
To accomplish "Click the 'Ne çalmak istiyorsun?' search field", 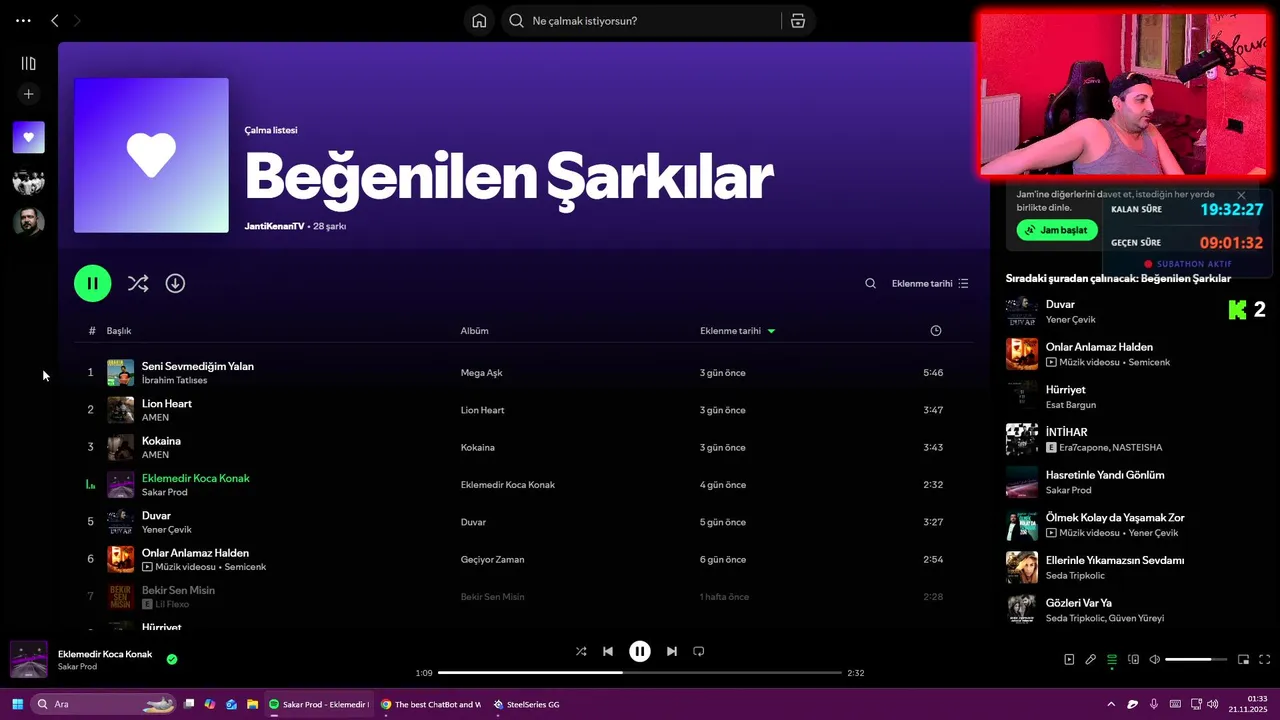I will coord(640,21).
